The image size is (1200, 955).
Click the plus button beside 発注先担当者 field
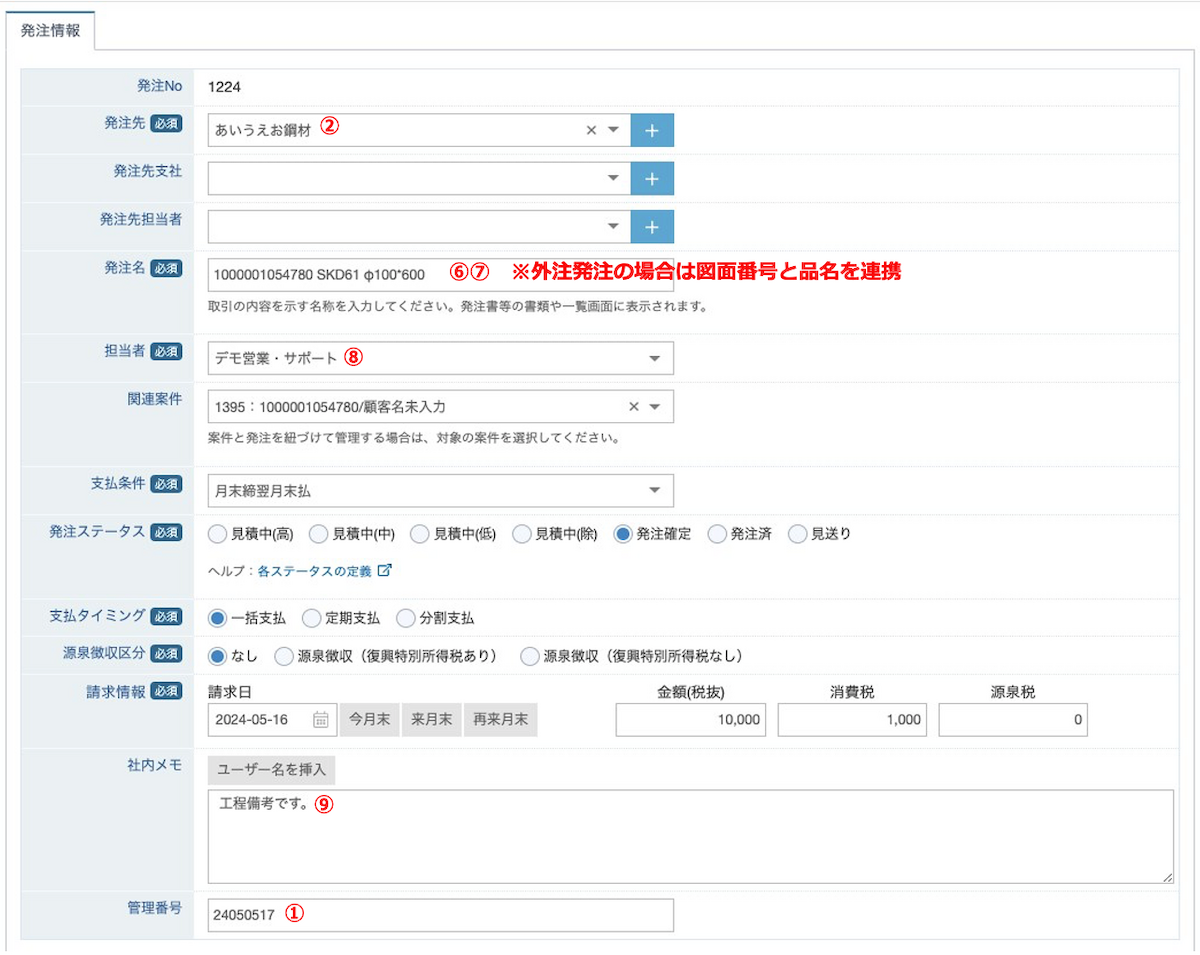pos(652,227)
